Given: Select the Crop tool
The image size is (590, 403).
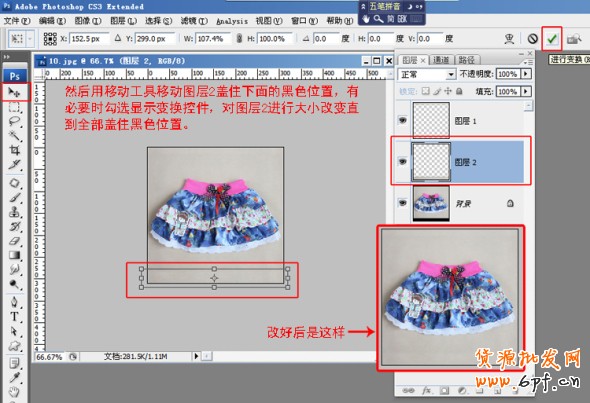Looking at the screenshot, I should tap(14, 151).
